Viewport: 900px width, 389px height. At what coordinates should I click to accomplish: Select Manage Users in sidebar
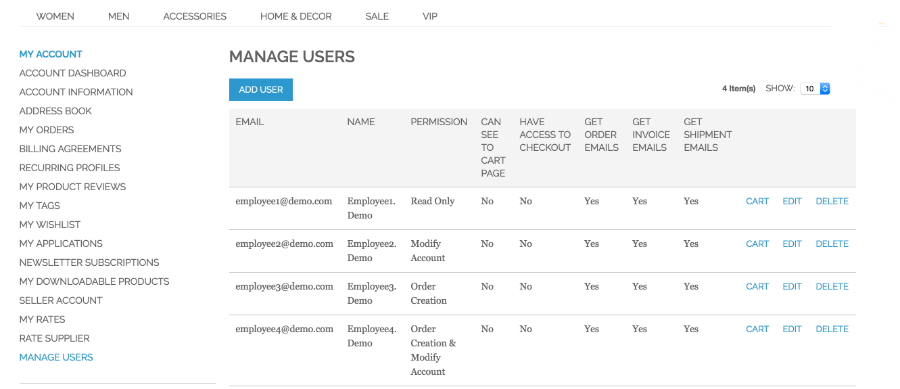pos(56,357)
